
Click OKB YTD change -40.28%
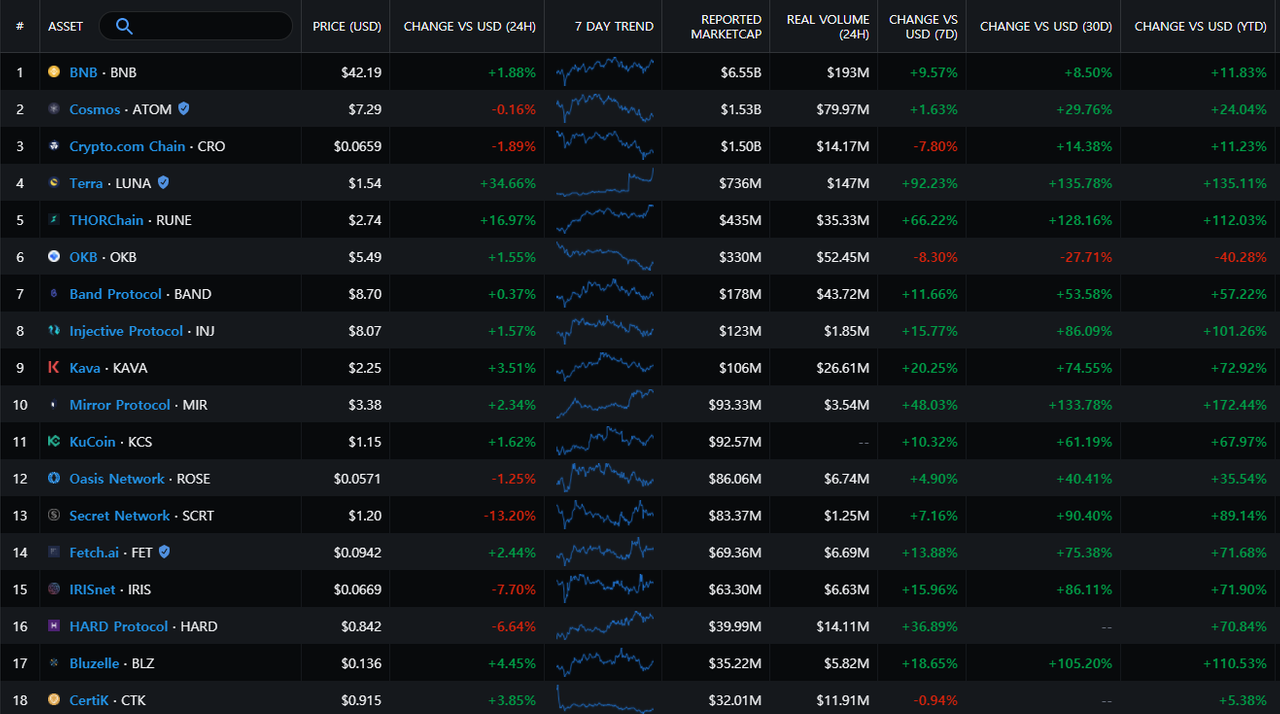(1241, 257)
